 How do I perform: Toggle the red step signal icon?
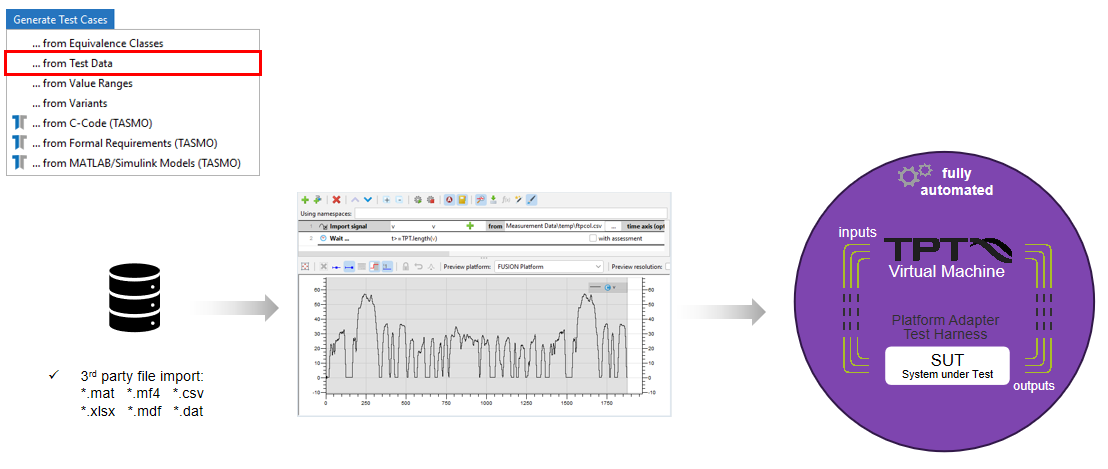[375, 266]
